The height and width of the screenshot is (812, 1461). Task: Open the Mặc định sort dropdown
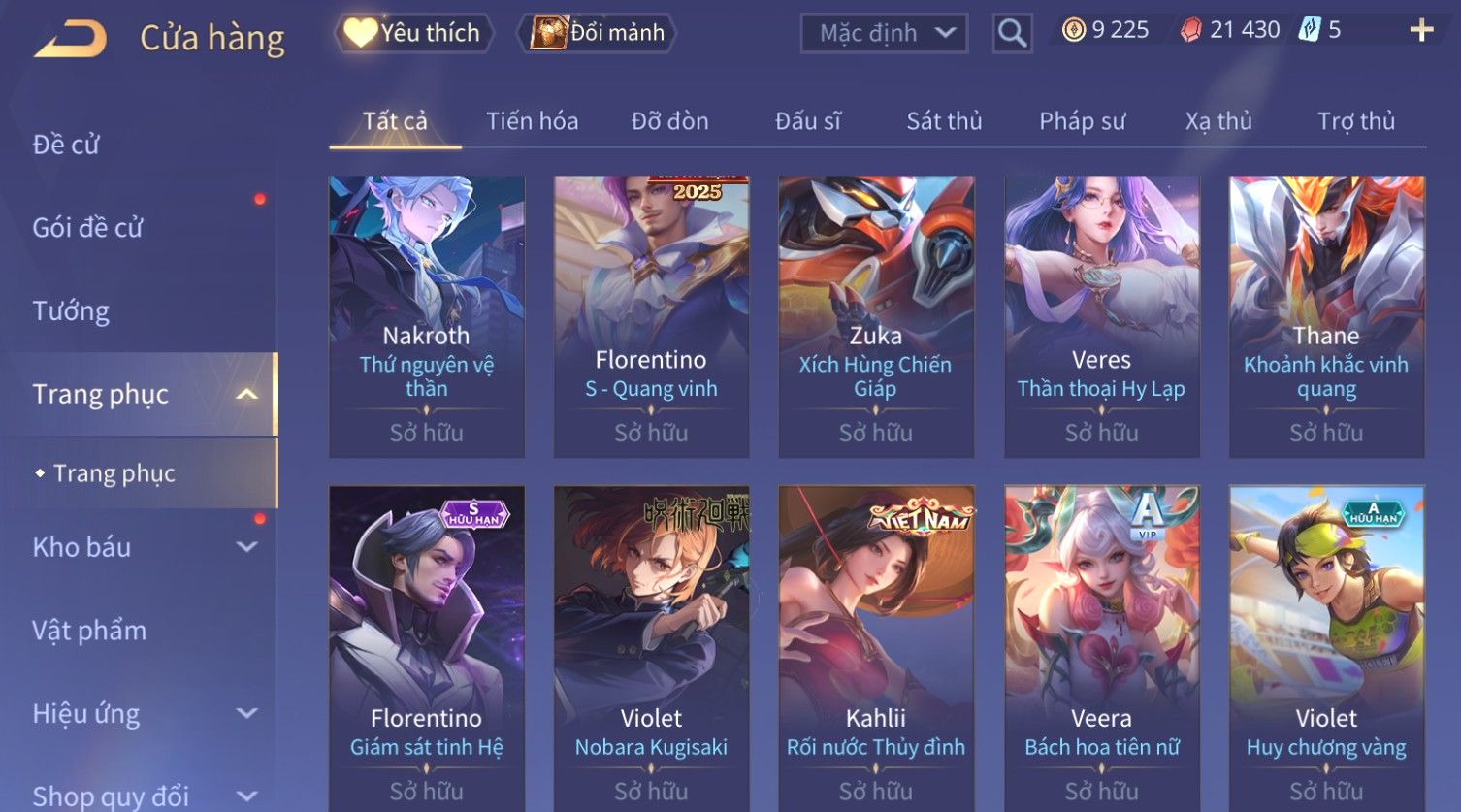(884, 33)
